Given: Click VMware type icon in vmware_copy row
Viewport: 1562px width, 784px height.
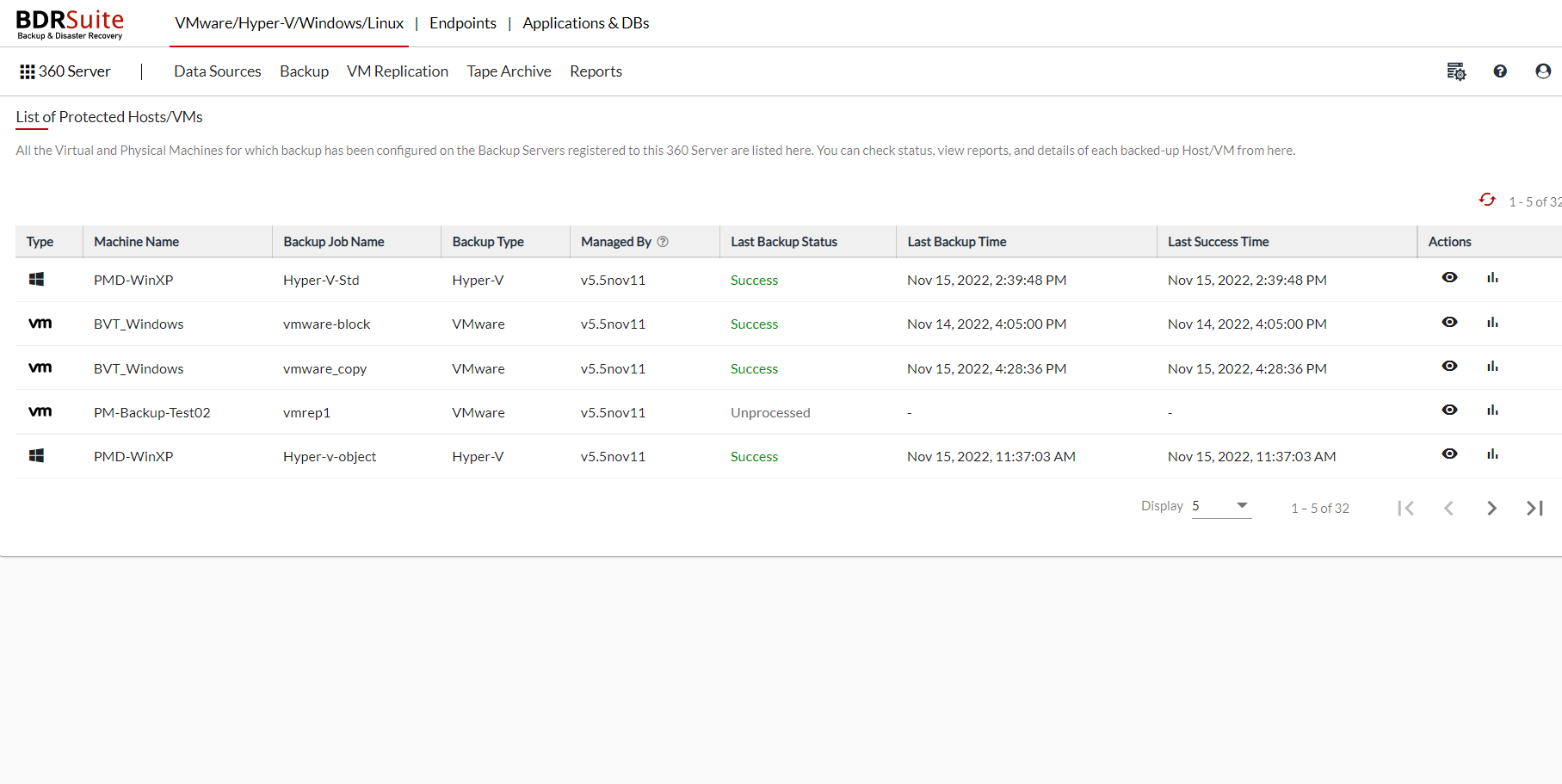Looking at the screenshot, I should [40, 367].
